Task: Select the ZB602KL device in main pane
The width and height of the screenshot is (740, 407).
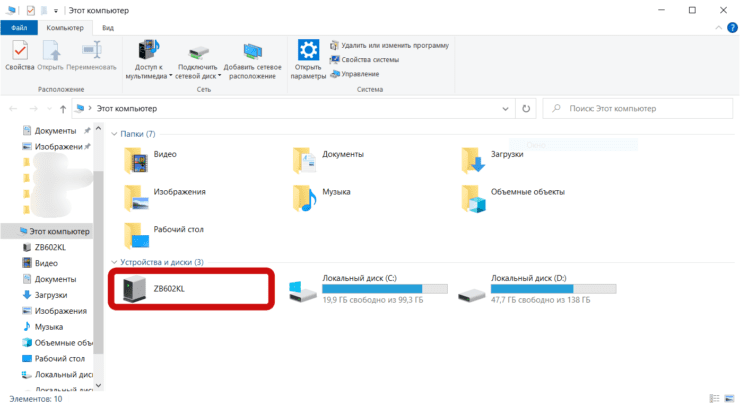Action: pyautogui.click(x=191, y=289)
